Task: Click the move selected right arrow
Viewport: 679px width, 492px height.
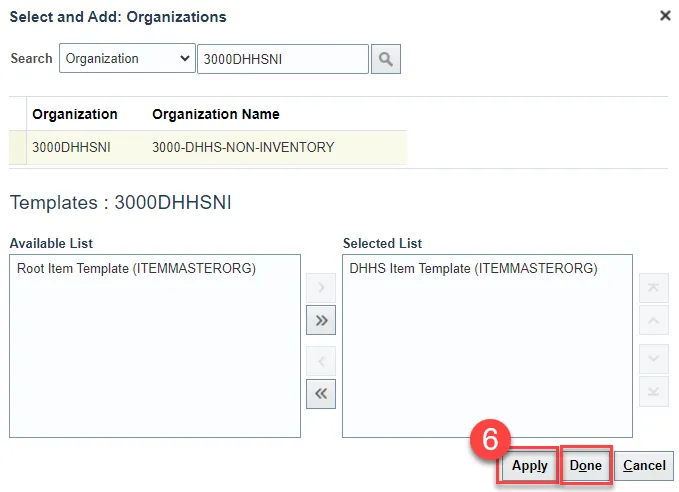Action: (320, 289)
